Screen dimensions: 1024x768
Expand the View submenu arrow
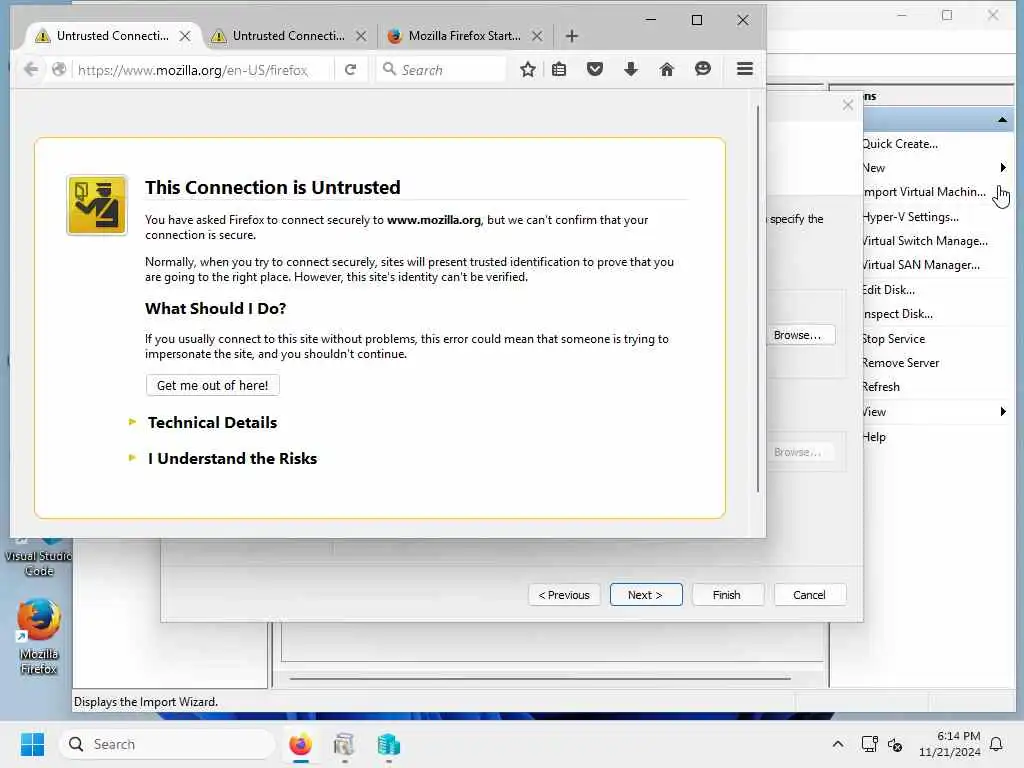click(x=1003, y=411)
